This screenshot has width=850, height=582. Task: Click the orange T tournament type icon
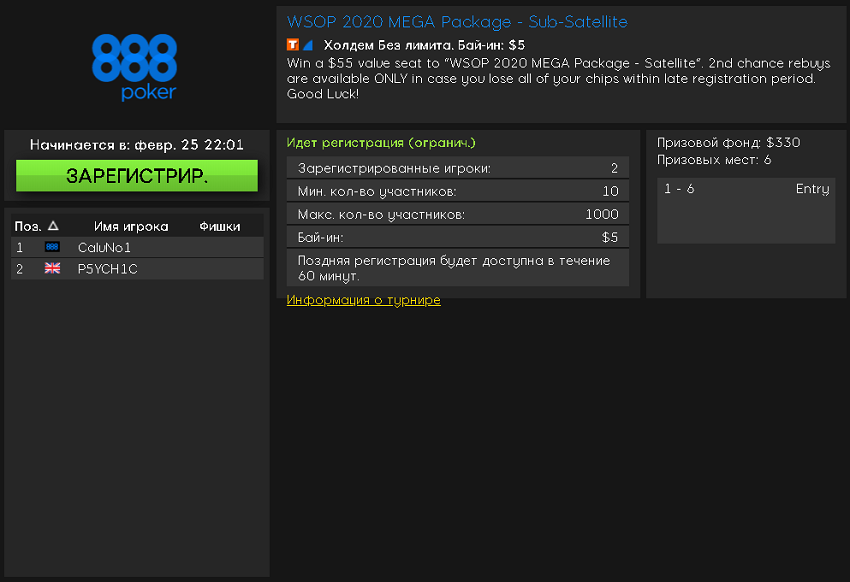coord(292,45)
